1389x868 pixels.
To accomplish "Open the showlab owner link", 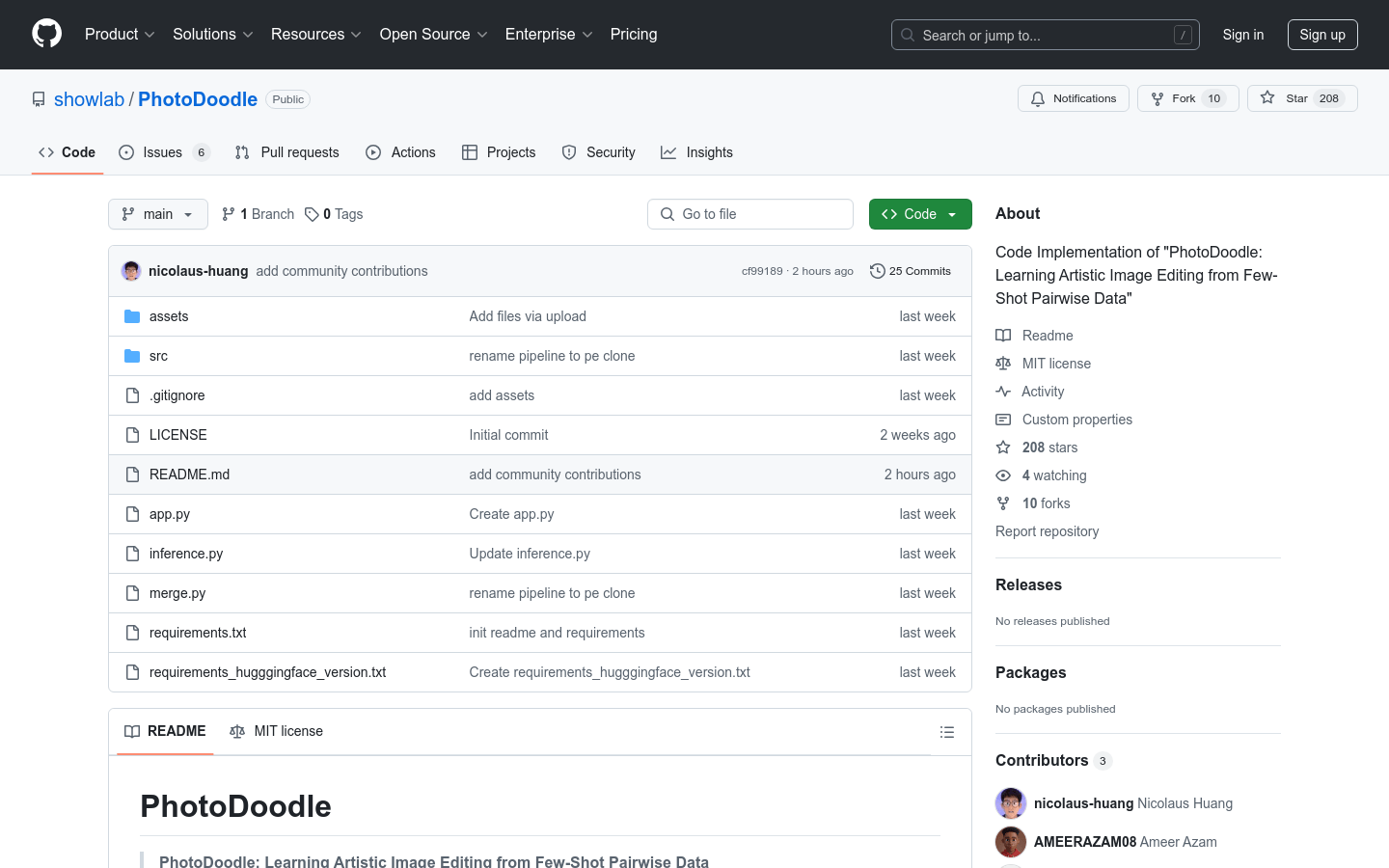I will [89, 99].
